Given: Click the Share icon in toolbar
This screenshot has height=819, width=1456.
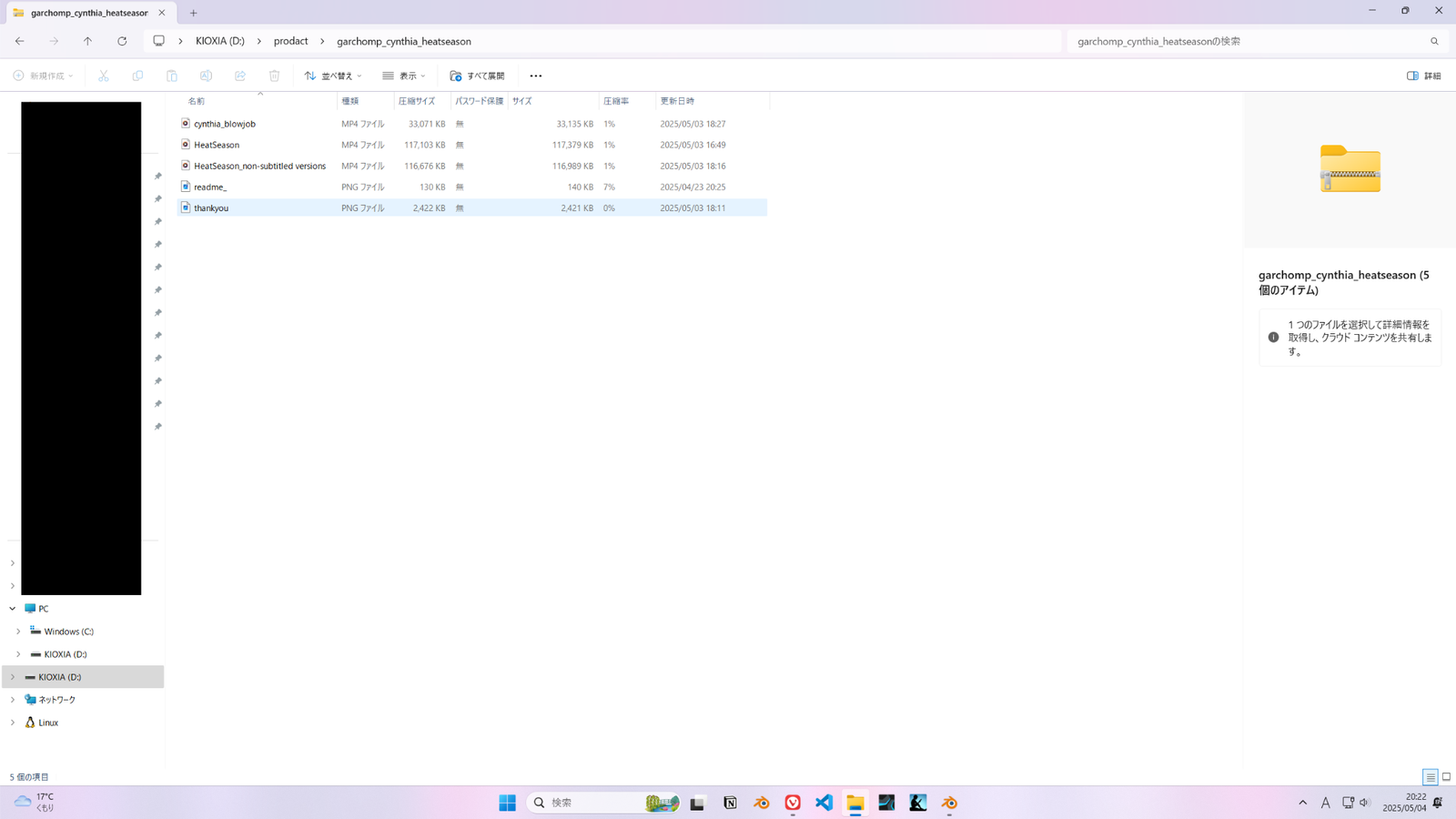Looking at the screenshot, I should 240,76.
